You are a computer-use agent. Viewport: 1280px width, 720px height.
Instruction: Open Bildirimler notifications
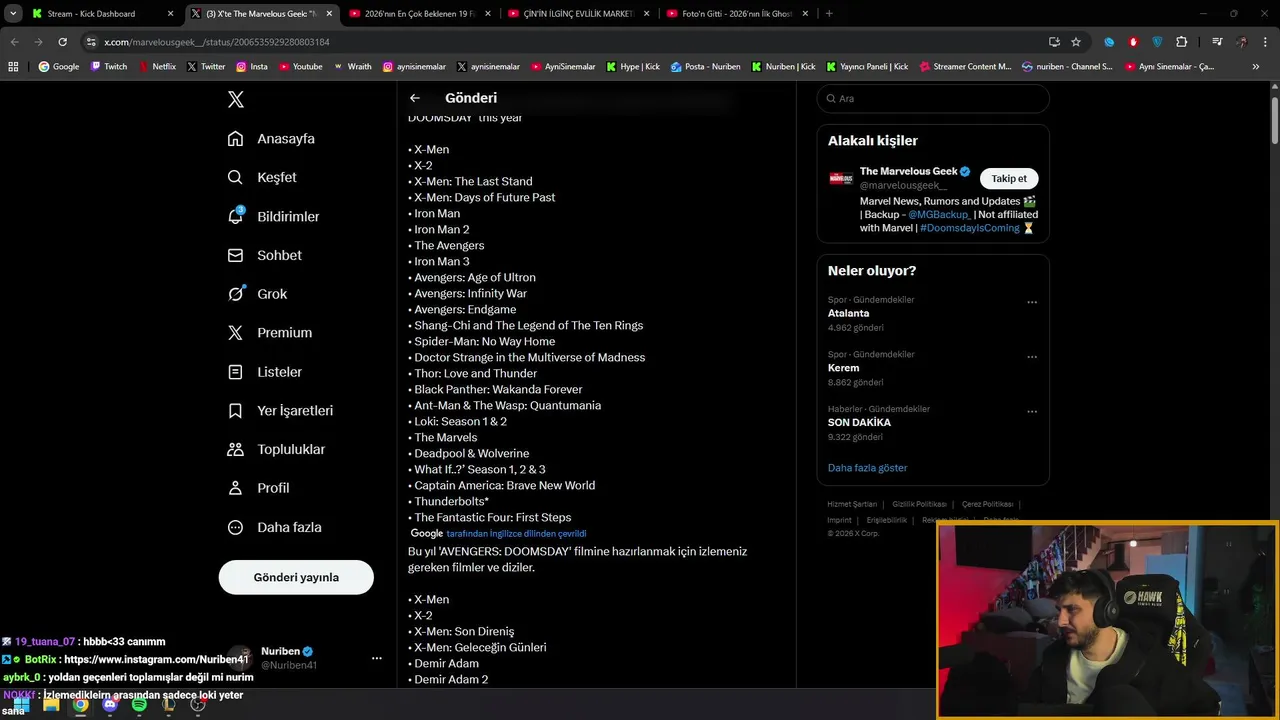pyautogui.click(x=273, y=216)
